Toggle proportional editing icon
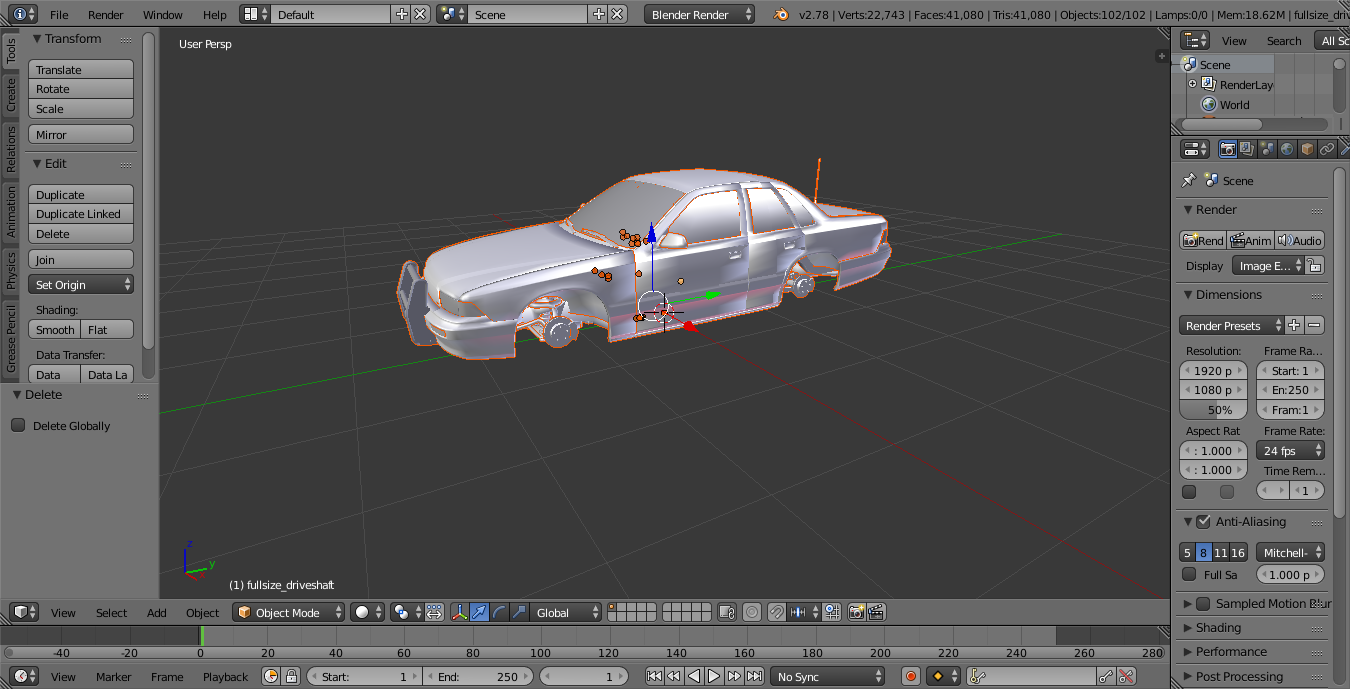Image resolution: width=1350 pixels, height=689 pixels. click(752, 612)
